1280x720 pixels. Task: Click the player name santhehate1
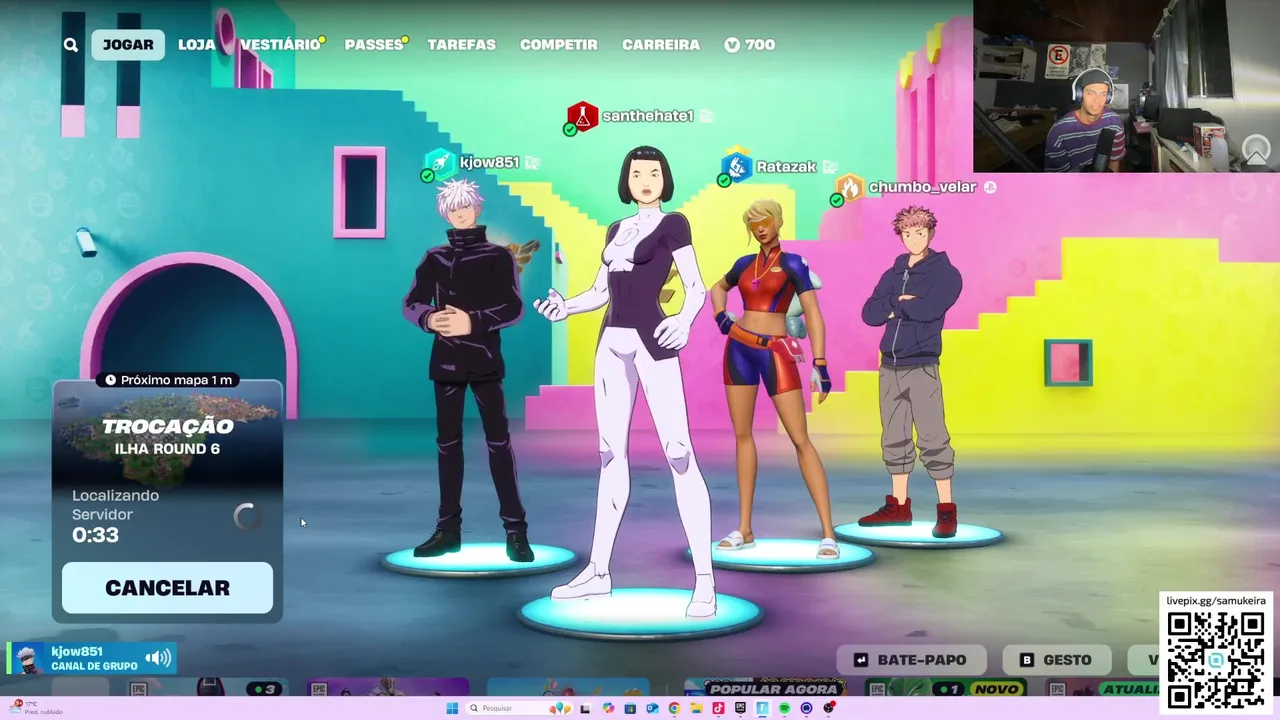[647, 116]
